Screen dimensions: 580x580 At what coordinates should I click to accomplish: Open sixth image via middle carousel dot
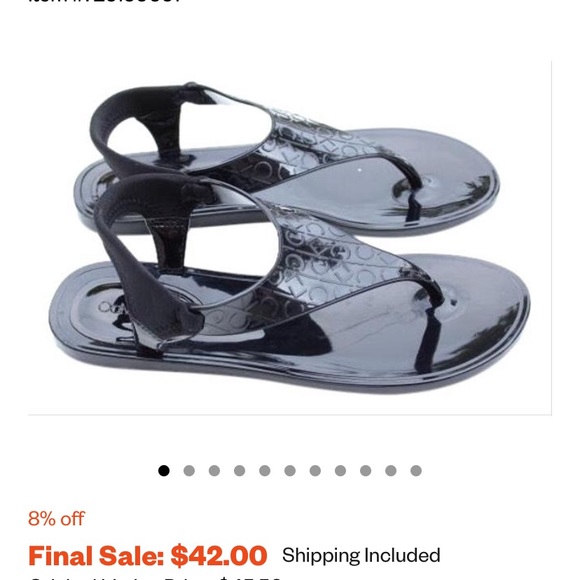pyautogui.click(x=290, y=471)
